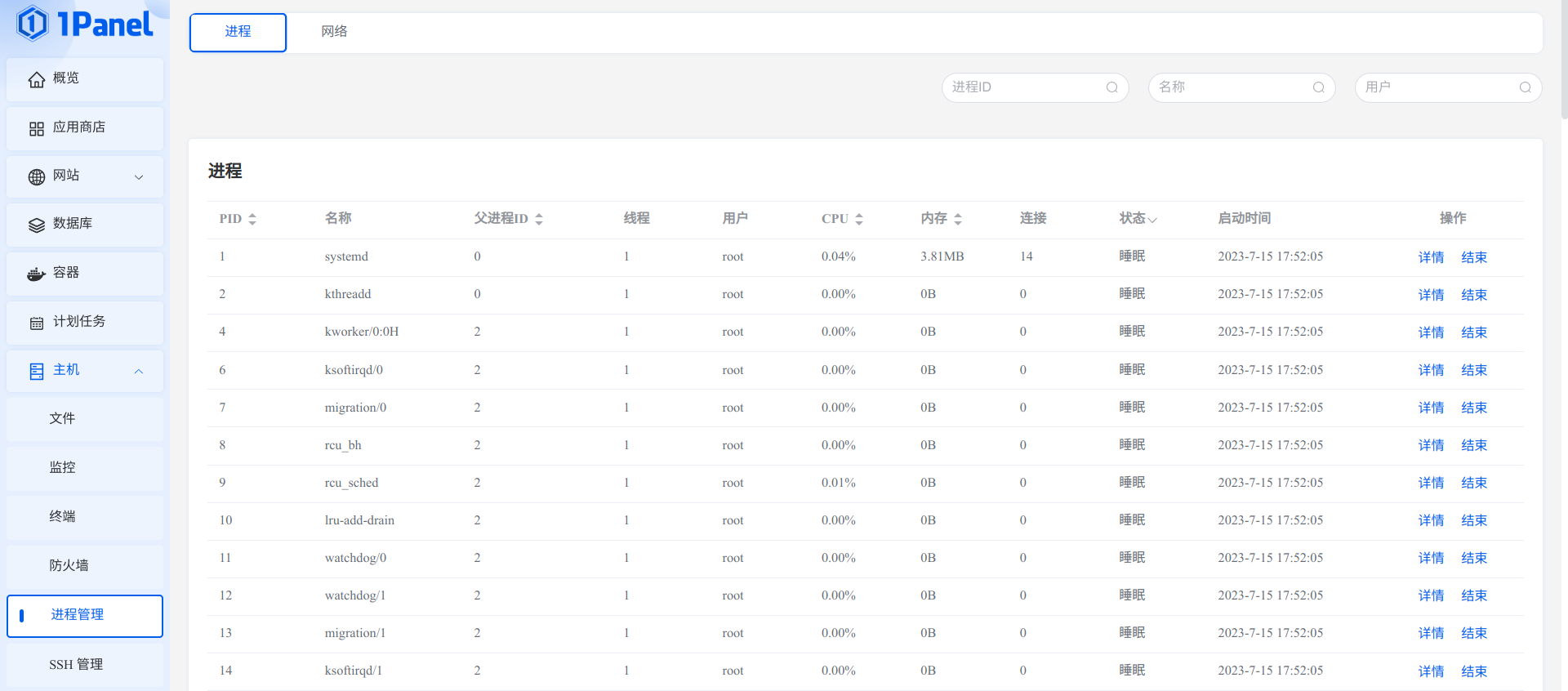Viewport: 1568px width, 691px height.
Task: Open the 应用商店 app store grid icon
Action: tap(36, 128)
